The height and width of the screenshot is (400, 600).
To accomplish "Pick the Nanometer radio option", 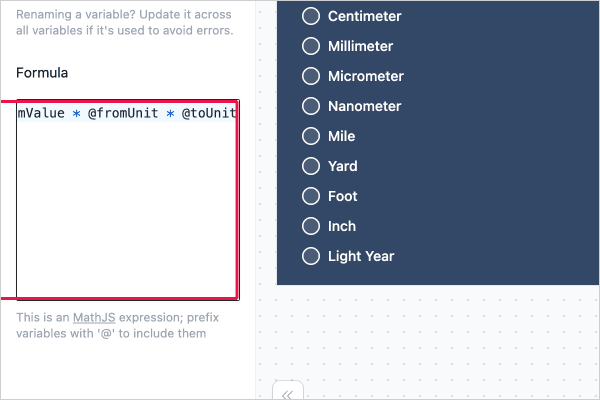I will [x=311, y=106].
